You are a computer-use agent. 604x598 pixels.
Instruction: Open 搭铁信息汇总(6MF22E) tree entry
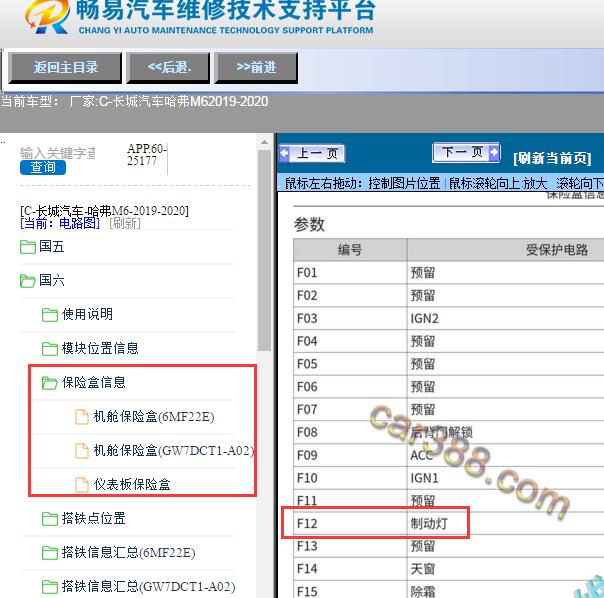pyautogui.click(x=128, y=553)
